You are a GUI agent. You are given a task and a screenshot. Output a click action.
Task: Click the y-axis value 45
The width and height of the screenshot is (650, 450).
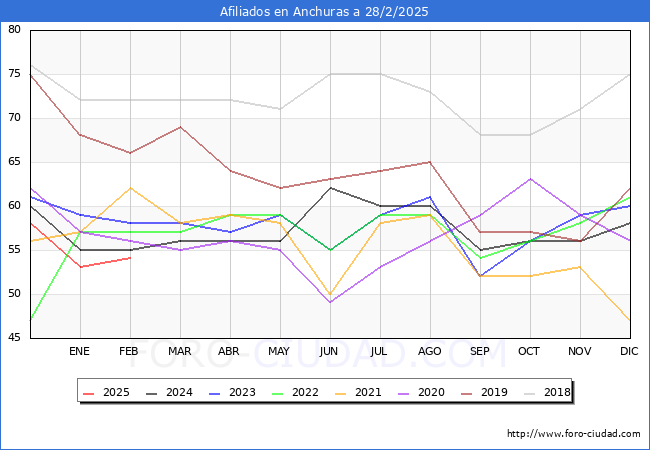(x=14, y=337)
